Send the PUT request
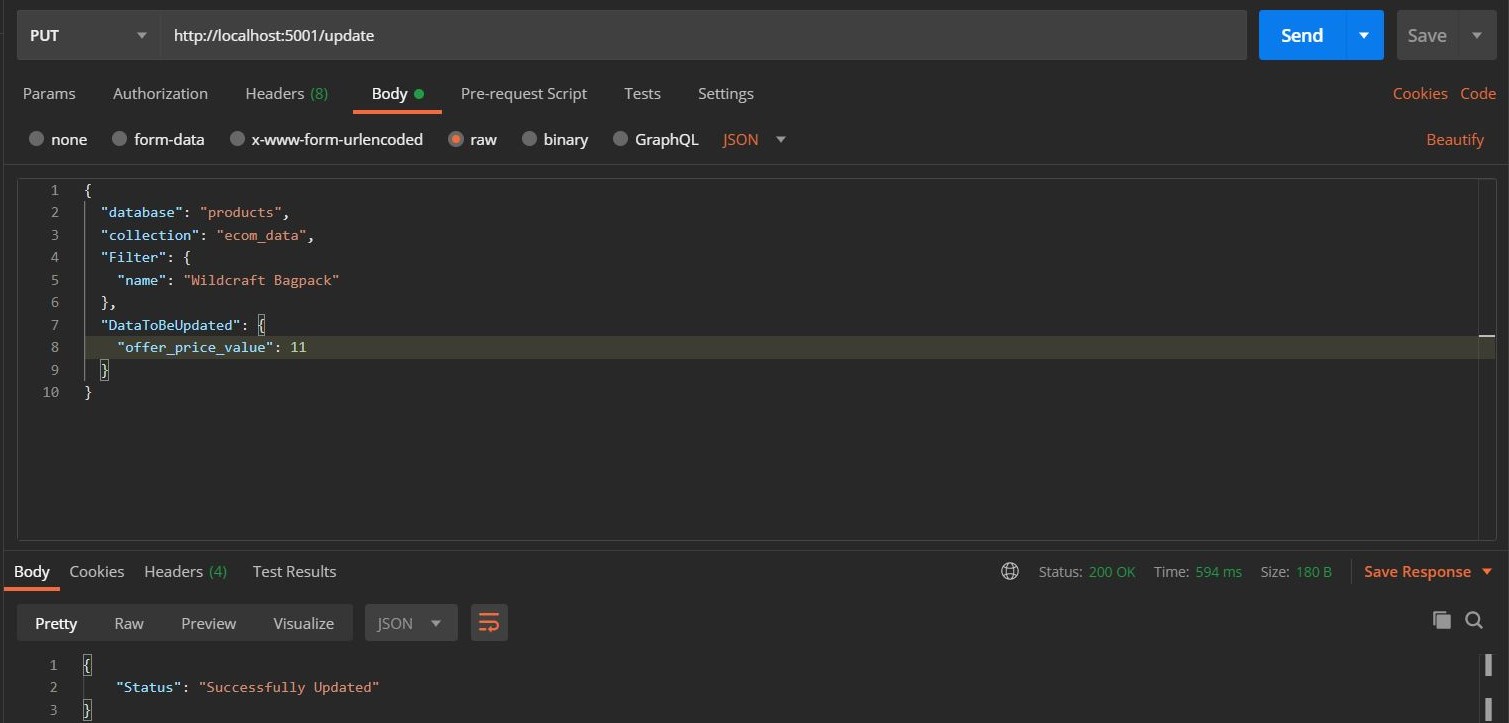 (1302, 35)
